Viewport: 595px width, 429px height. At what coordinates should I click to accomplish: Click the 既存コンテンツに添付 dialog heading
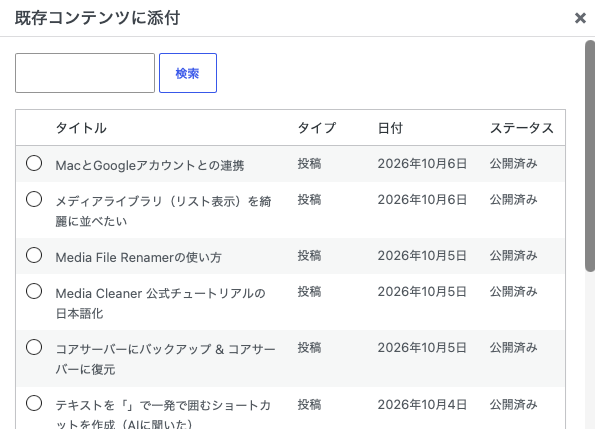(x=97, y=18)
